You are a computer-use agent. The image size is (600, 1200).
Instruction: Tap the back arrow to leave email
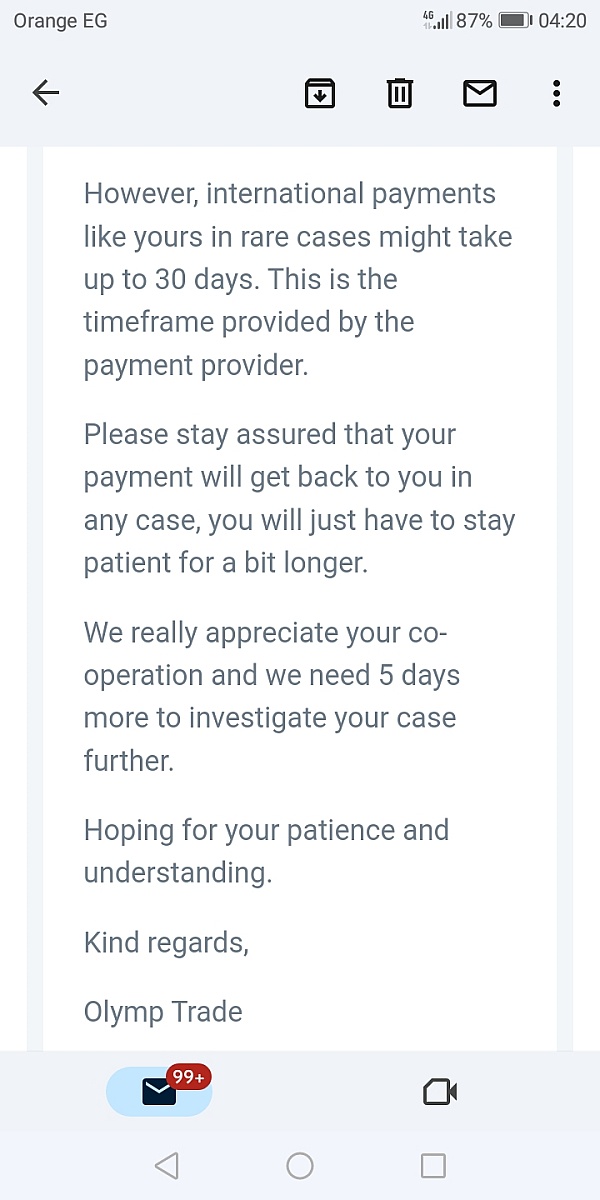coord(46,94)
